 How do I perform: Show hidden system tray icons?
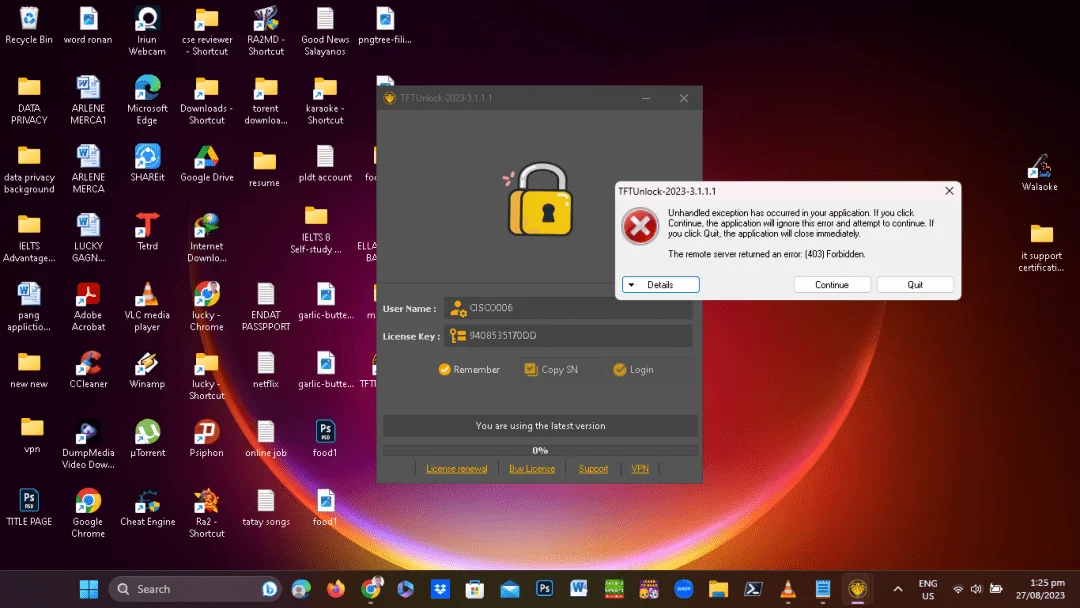pyautogui.click(x=897, y=589)
